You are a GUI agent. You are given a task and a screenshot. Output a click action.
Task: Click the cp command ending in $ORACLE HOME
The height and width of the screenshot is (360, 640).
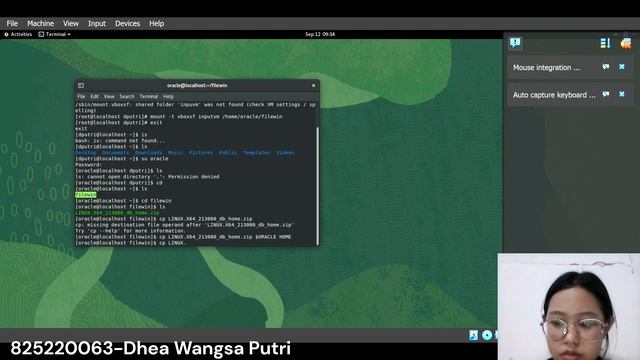coord(183,237)
